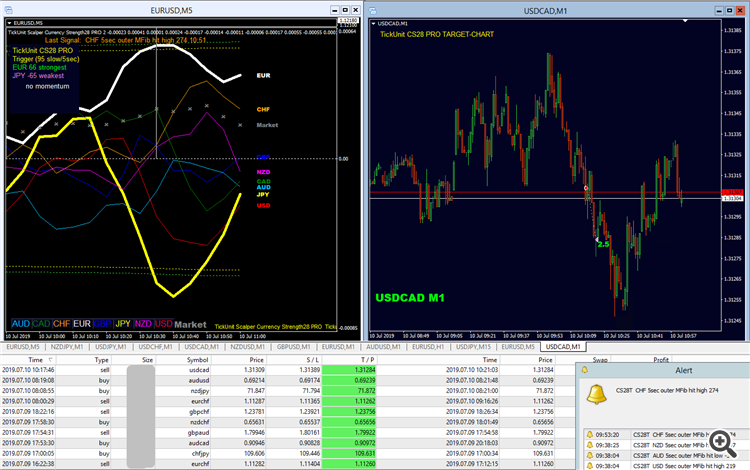Click the Time column sort arrow
This screenshot has height=470, width=750.
50,360
